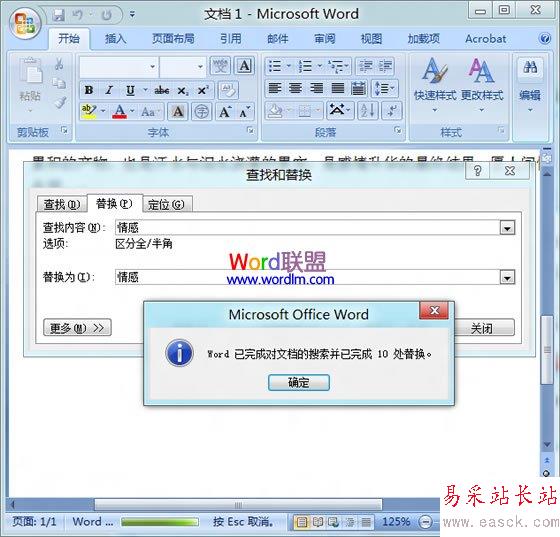Click the Format Painter brush icon
560x537 pixels.
[x=60, y=102]
